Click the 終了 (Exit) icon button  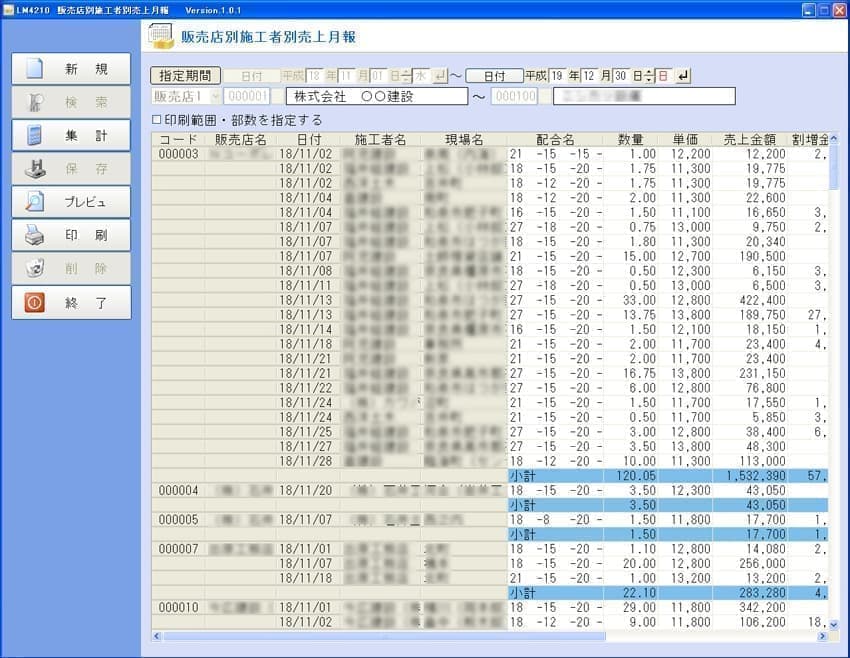71,303
